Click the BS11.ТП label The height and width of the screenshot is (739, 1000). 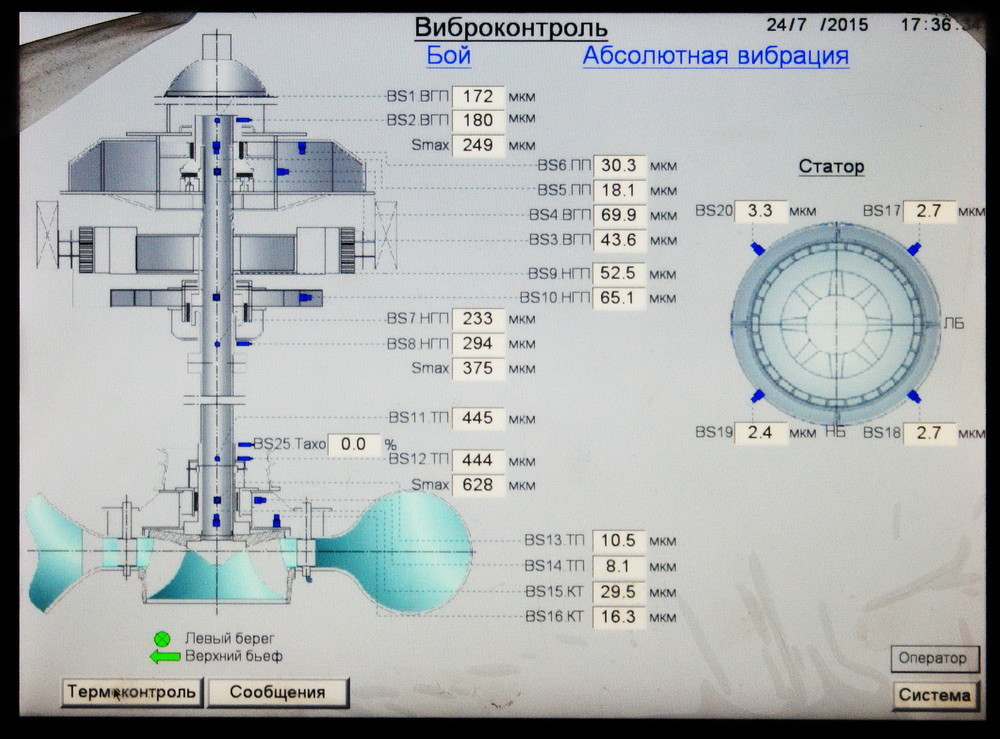(x=418, y=418)
